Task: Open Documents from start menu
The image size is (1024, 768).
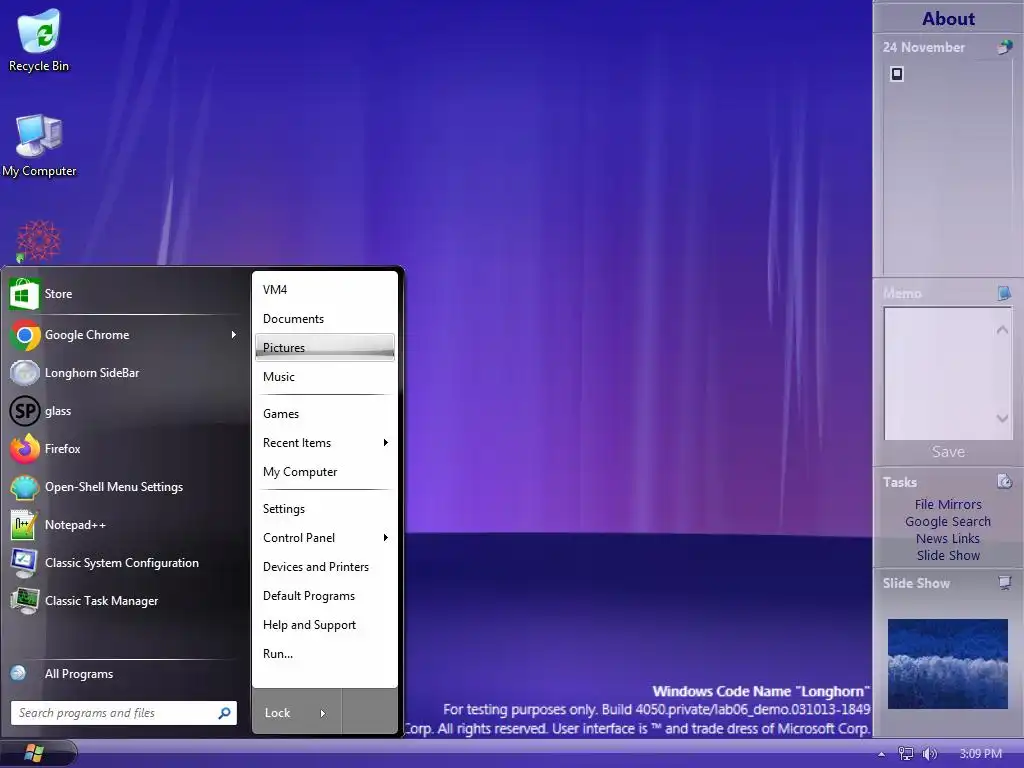Action: pos(325,319)
